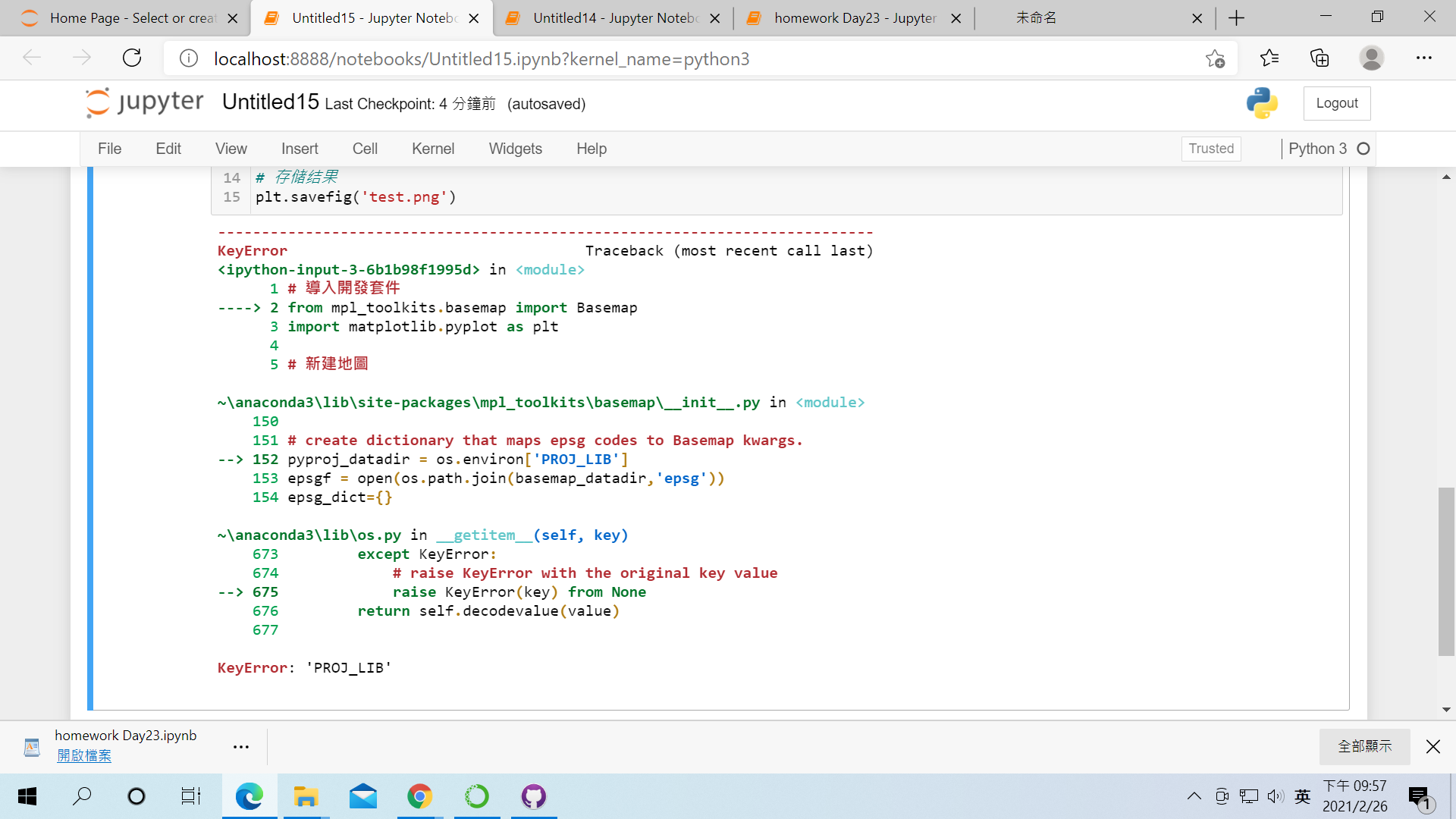Open Windows search from taskbar
The width and height of the screenshot is (1456, 819).
[82, 796]
